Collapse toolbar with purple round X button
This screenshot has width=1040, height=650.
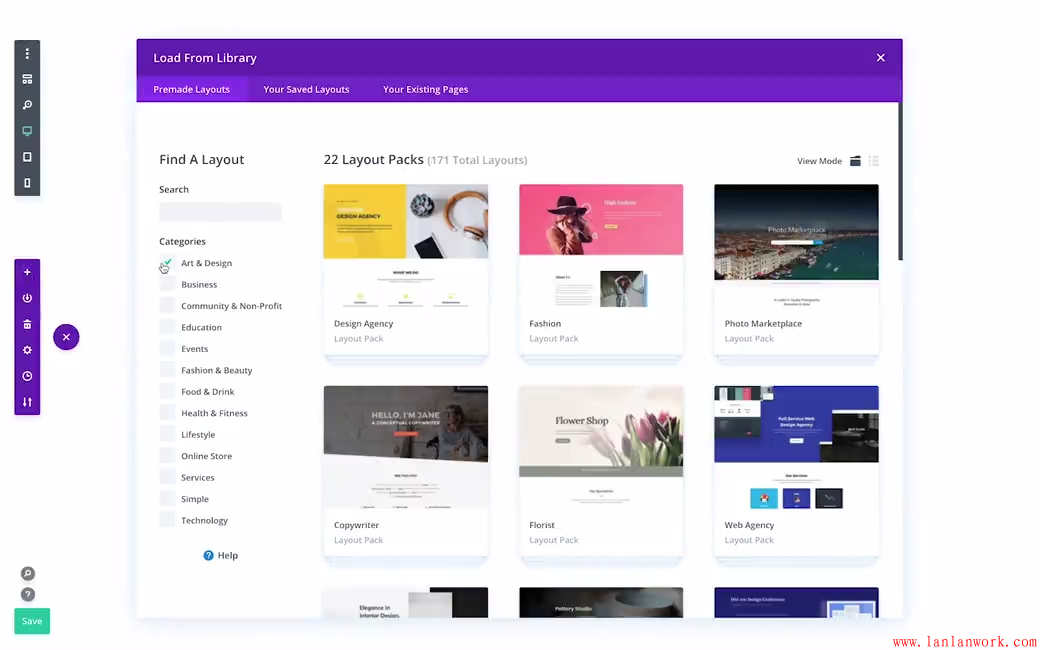click(66, 337)
